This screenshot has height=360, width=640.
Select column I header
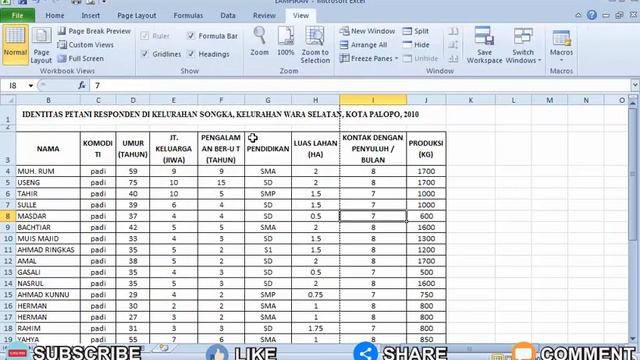[373, 100]
